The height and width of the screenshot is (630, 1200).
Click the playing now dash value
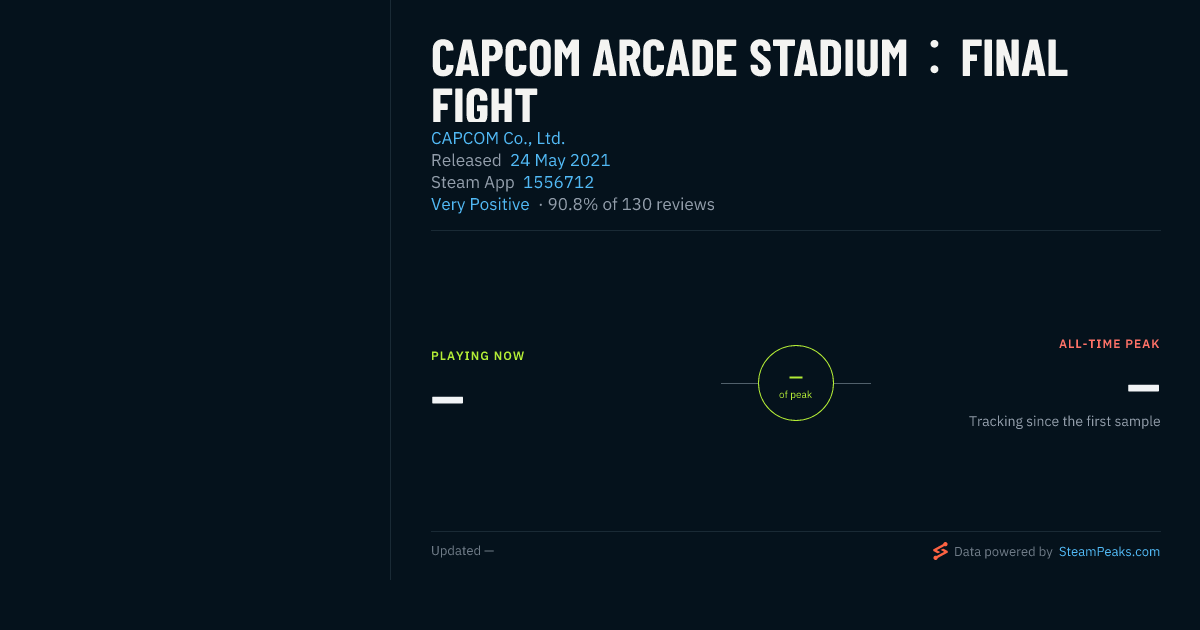tap(447, 400)
